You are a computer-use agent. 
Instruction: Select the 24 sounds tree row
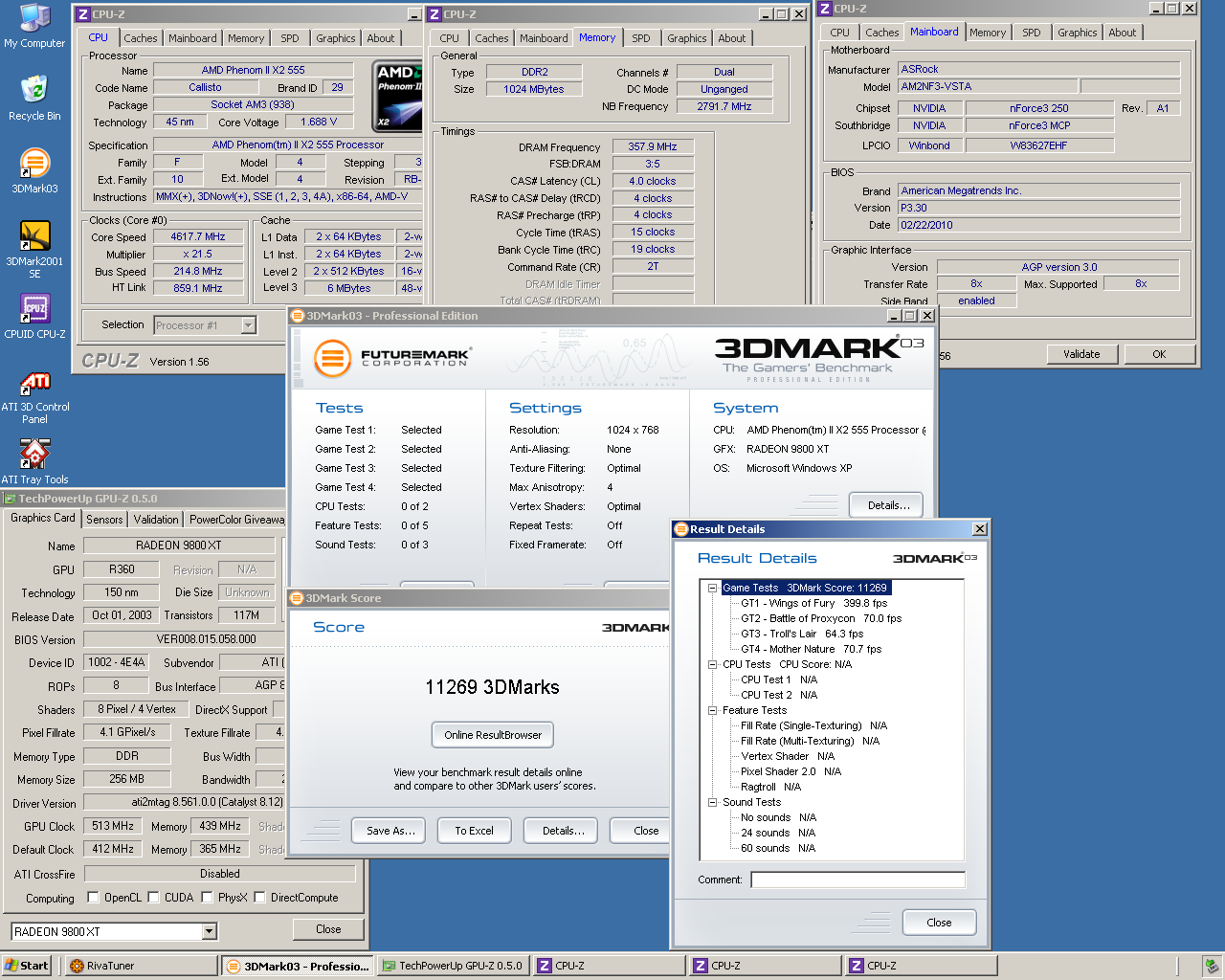778,833
